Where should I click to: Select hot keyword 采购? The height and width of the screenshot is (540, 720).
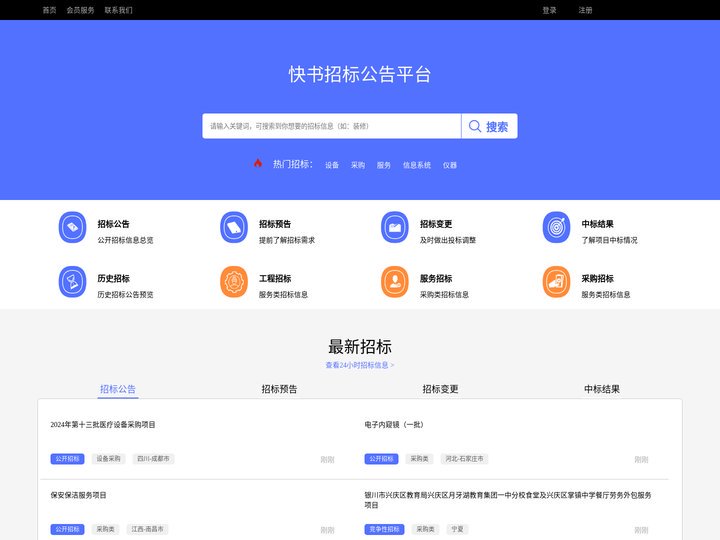click(358, 165)
